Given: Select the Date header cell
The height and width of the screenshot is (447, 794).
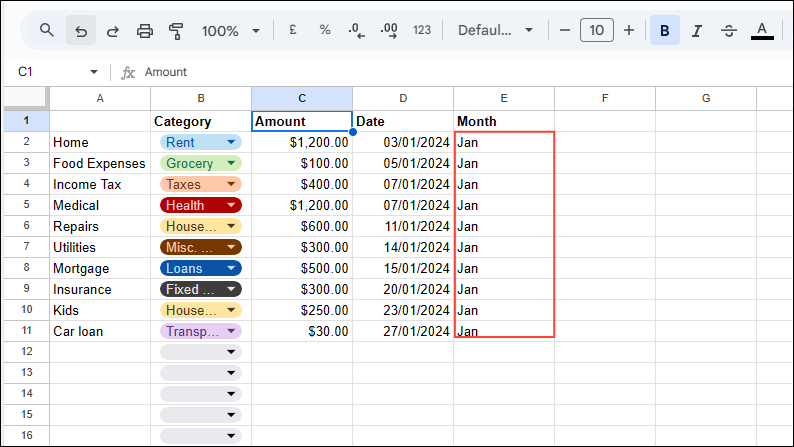Looking at the screenshot, I should [x=403, y=121].
